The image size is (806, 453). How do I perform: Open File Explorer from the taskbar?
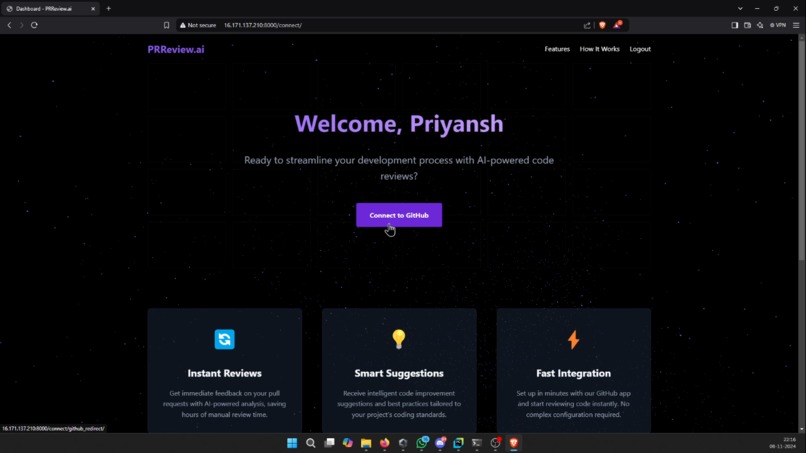click(x=366, y=443)
